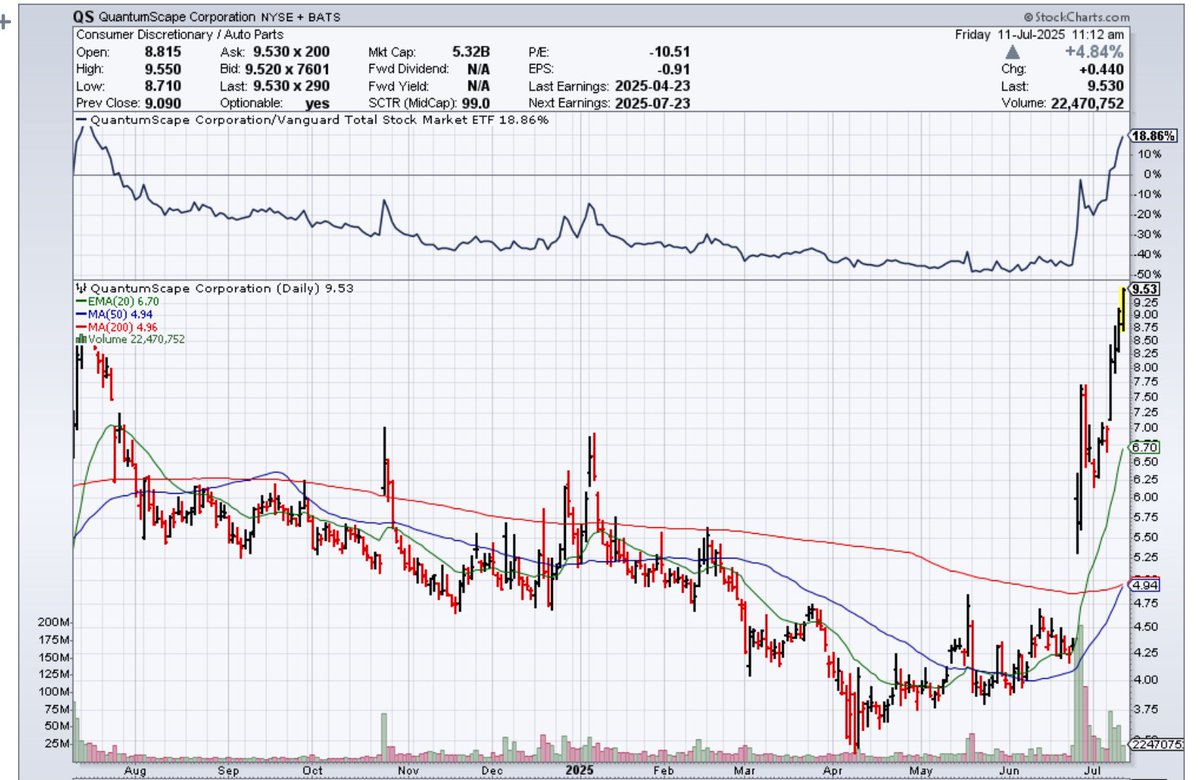Click the volume bars icon in the legend
1200x780 pixels.
[x=79, y=339]
